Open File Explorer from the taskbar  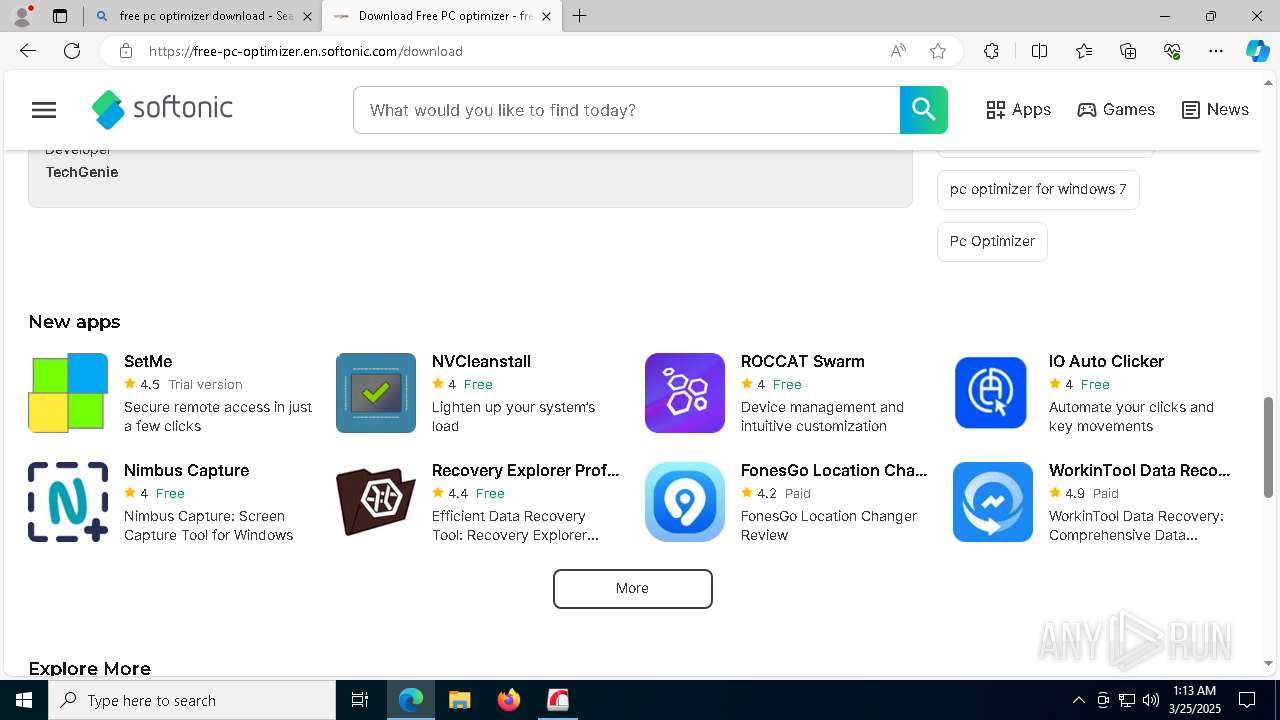coord(459,700)
